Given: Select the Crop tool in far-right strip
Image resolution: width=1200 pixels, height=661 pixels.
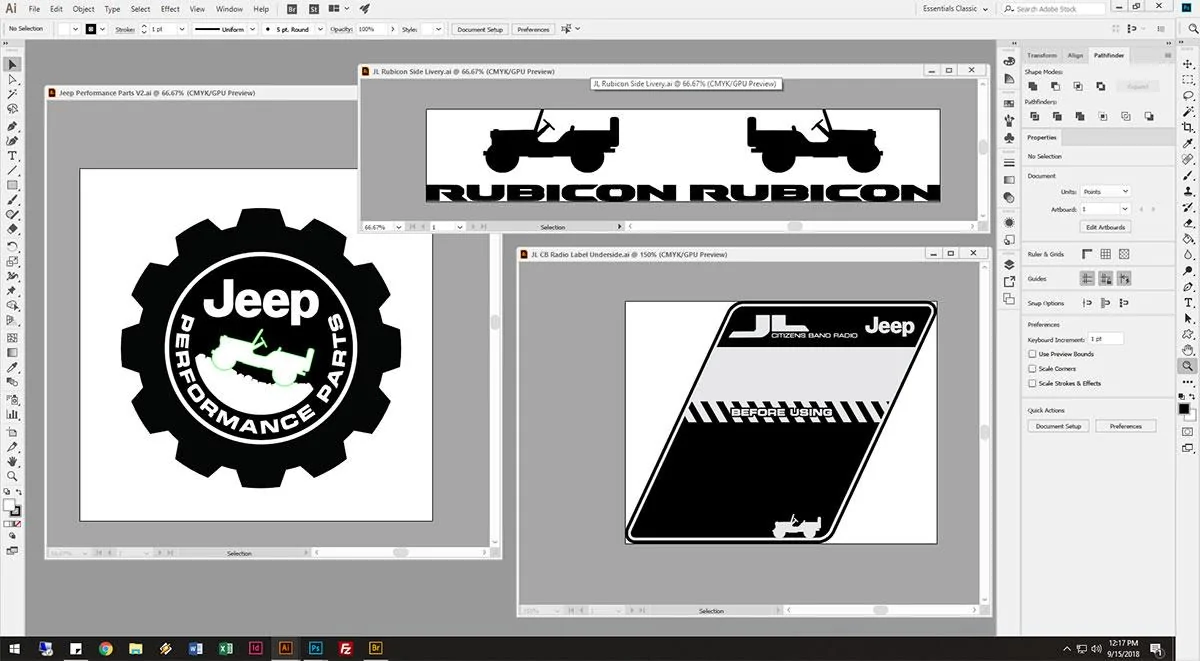Looking at the screenshot, I should point(1188,127).
